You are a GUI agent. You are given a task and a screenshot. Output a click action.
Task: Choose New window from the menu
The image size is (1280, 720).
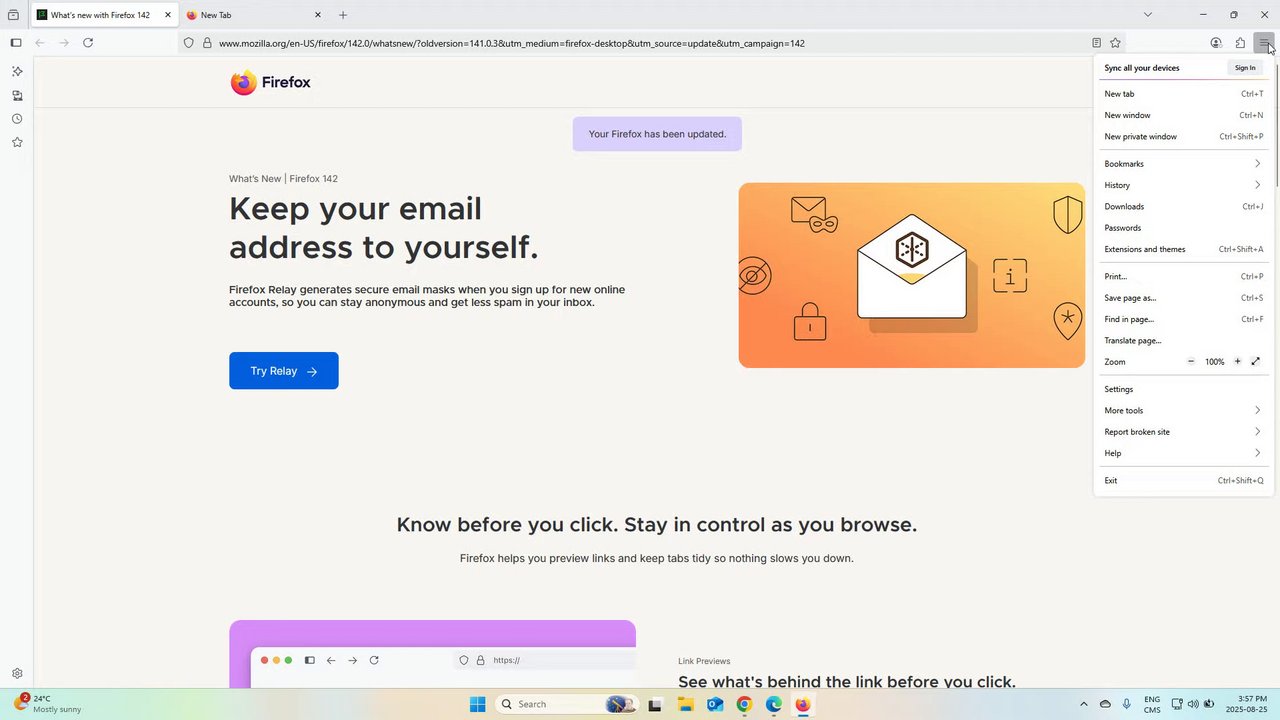(1183, 115)
